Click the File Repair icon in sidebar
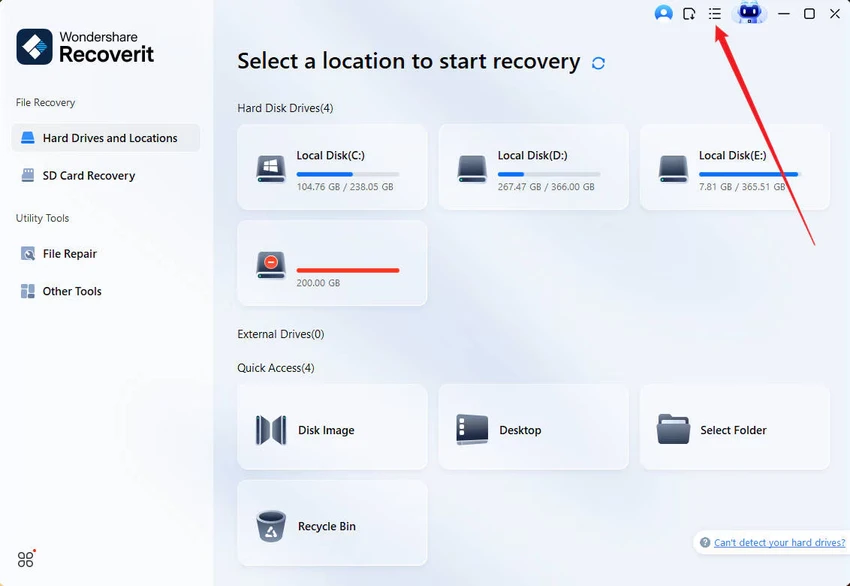 (x=28, y=253)
